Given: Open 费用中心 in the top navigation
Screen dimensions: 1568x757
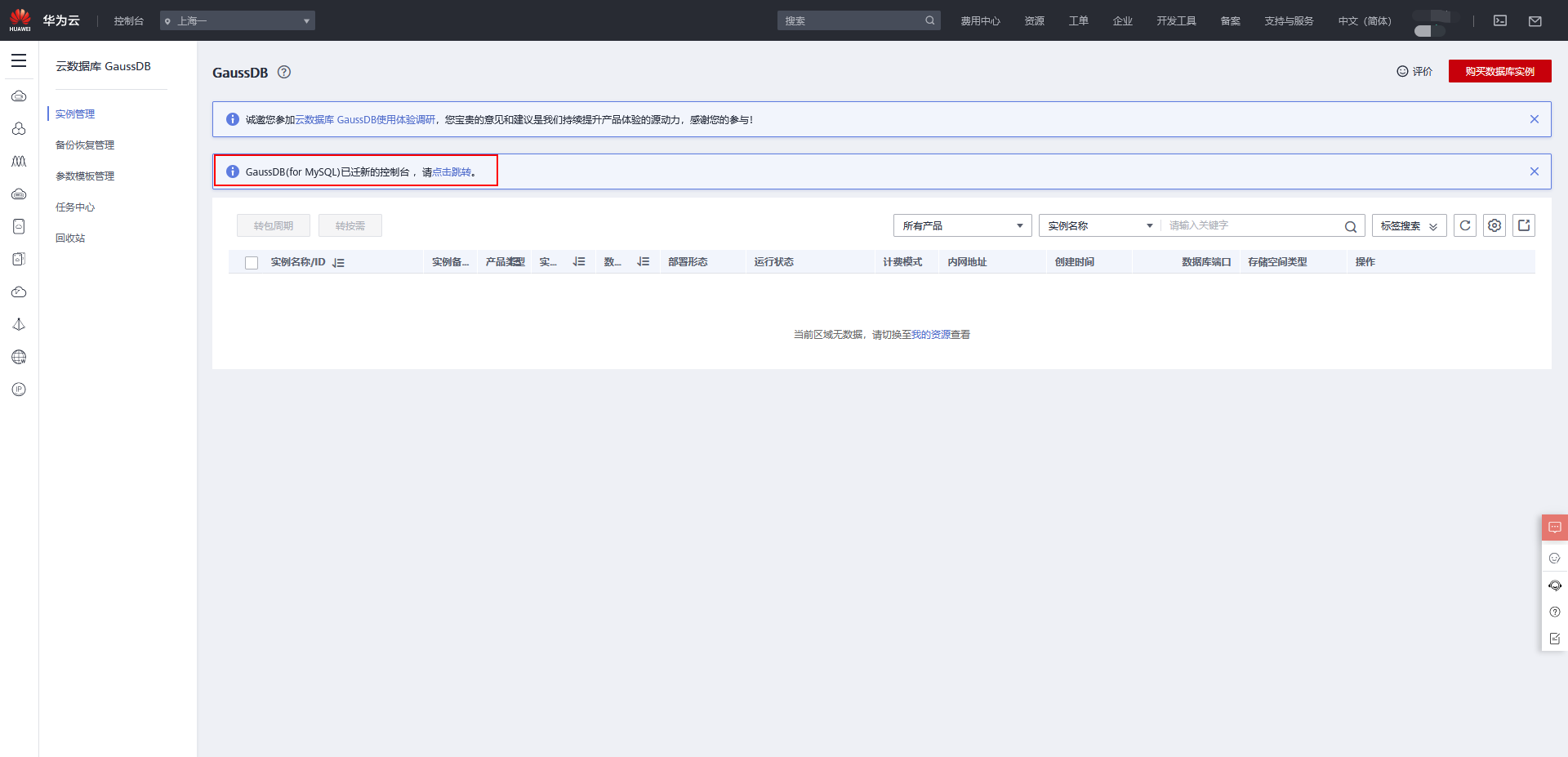Looking at the screenshot, I should (x=981, y=20).
